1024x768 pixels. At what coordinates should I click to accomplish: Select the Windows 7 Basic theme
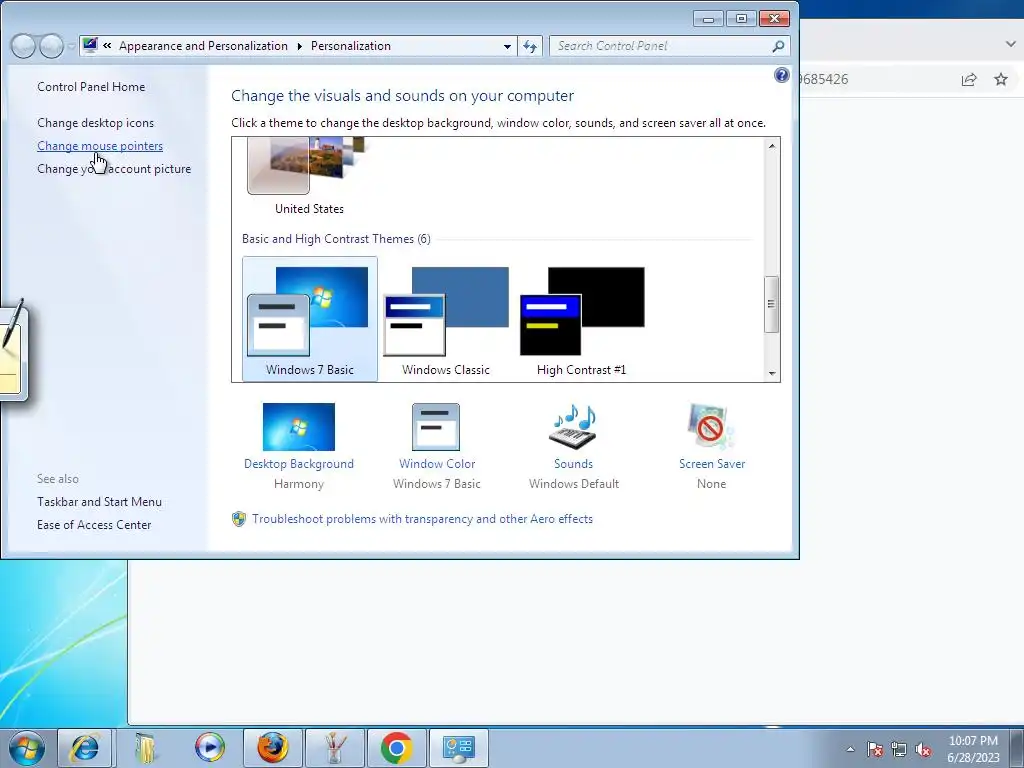point(310,319)
